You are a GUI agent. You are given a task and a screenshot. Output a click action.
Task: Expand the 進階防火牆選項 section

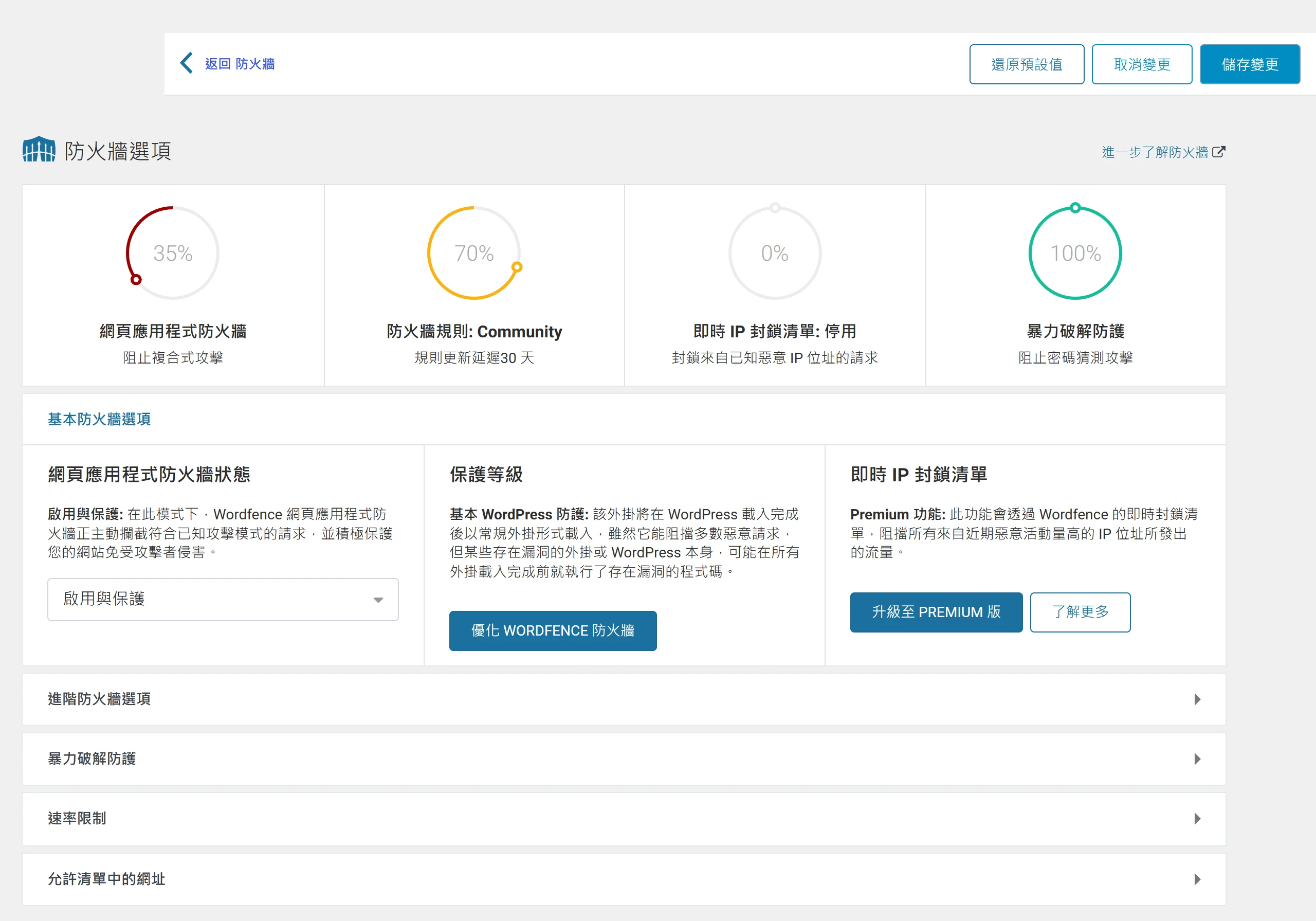624,699
